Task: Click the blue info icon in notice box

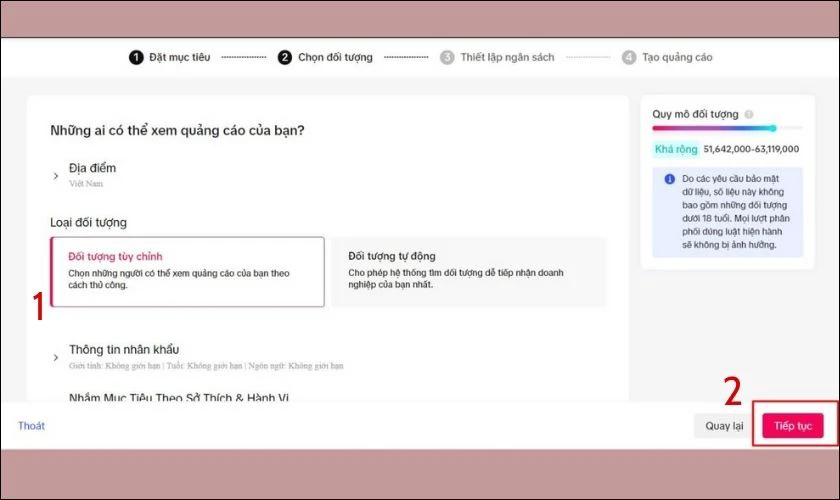Action: coord(670,179)
